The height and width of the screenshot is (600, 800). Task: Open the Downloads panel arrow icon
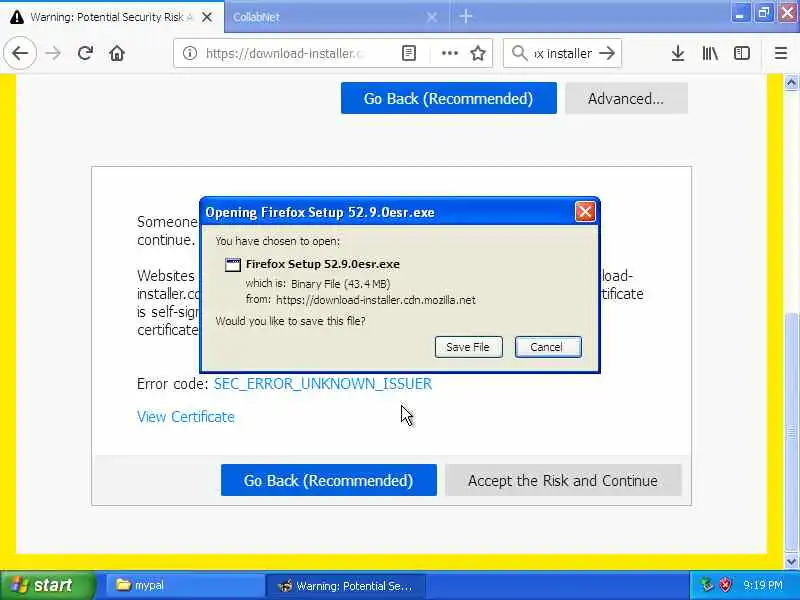click(678, 53)
